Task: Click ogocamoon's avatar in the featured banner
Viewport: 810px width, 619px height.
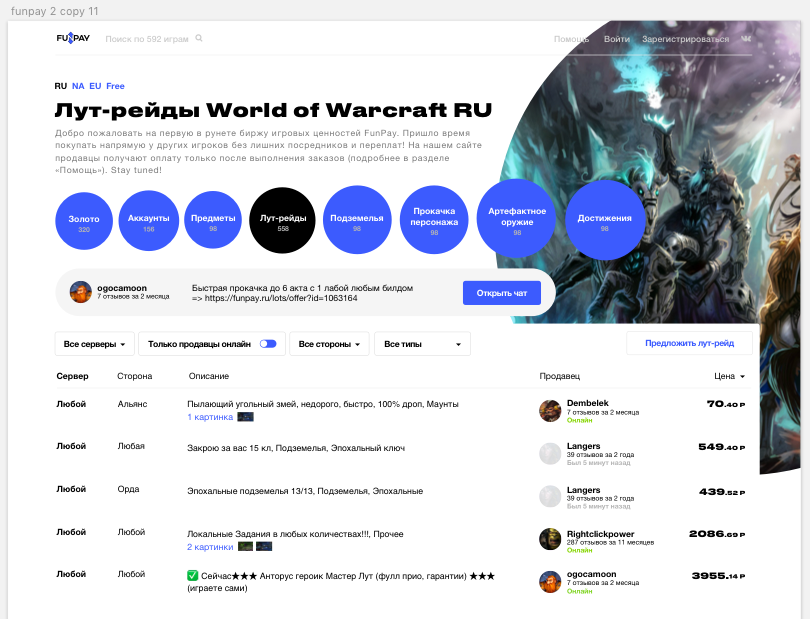Action: [x=81, y=292]
